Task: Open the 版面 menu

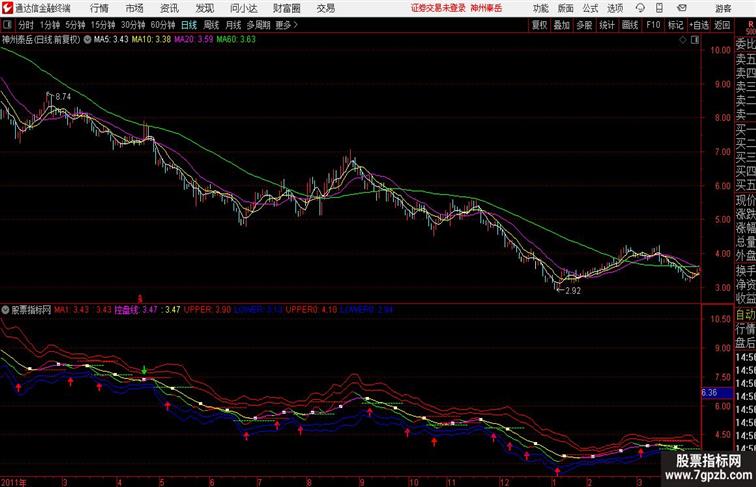Action: tap(565, 8)
